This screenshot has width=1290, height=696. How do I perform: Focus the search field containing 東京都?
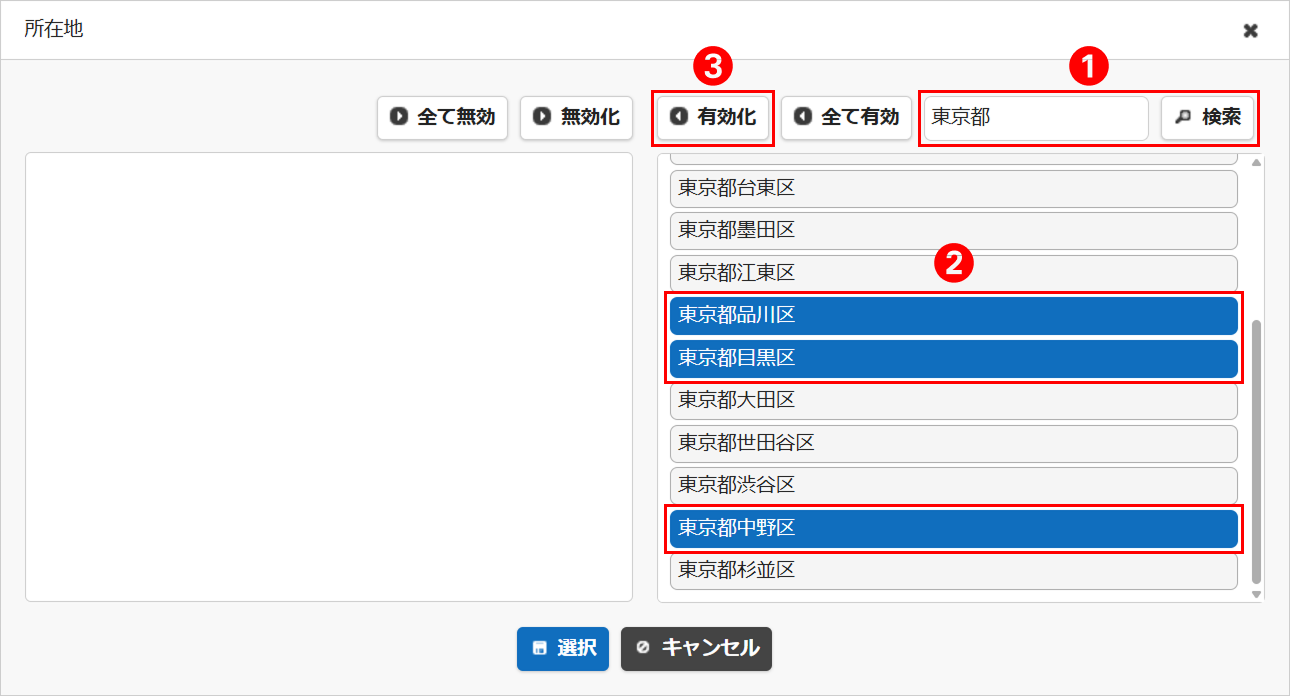[x=1036, y=117]
